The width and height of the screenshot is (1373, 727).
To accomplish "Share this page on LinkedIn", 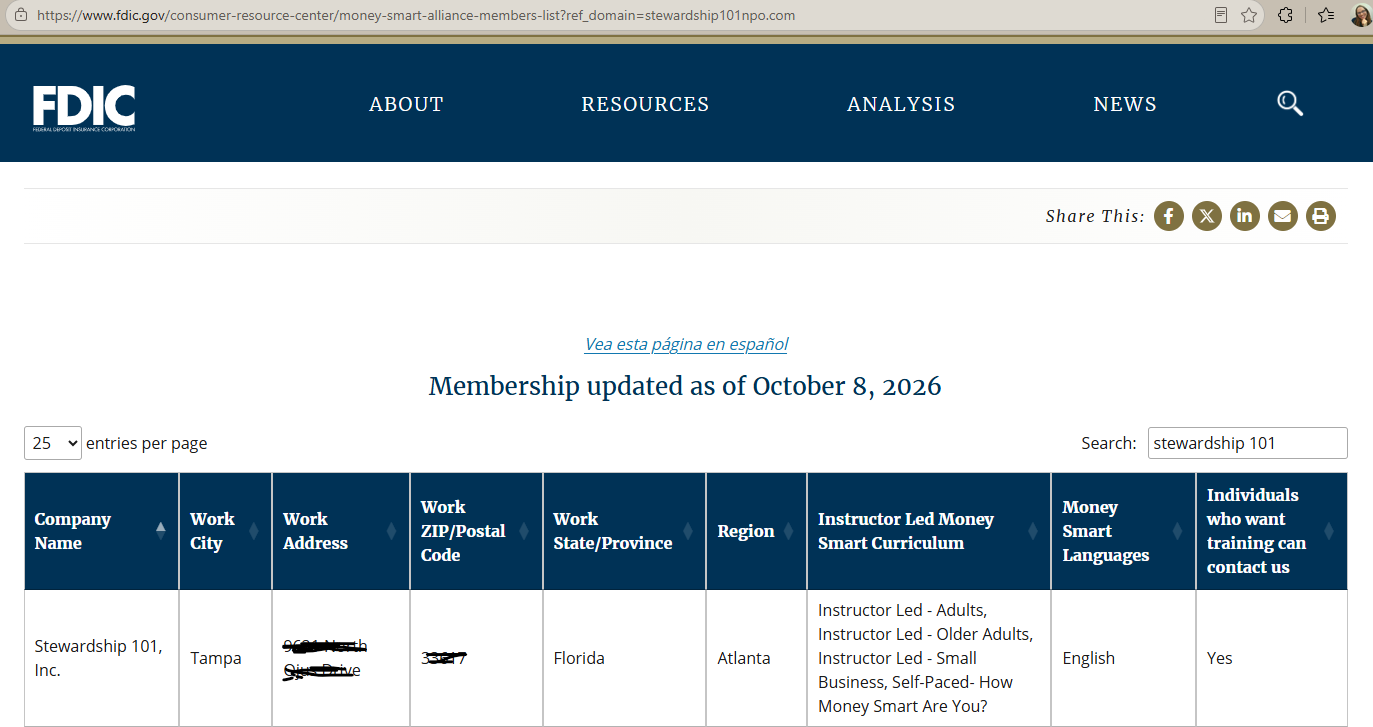I will 1245,216.
